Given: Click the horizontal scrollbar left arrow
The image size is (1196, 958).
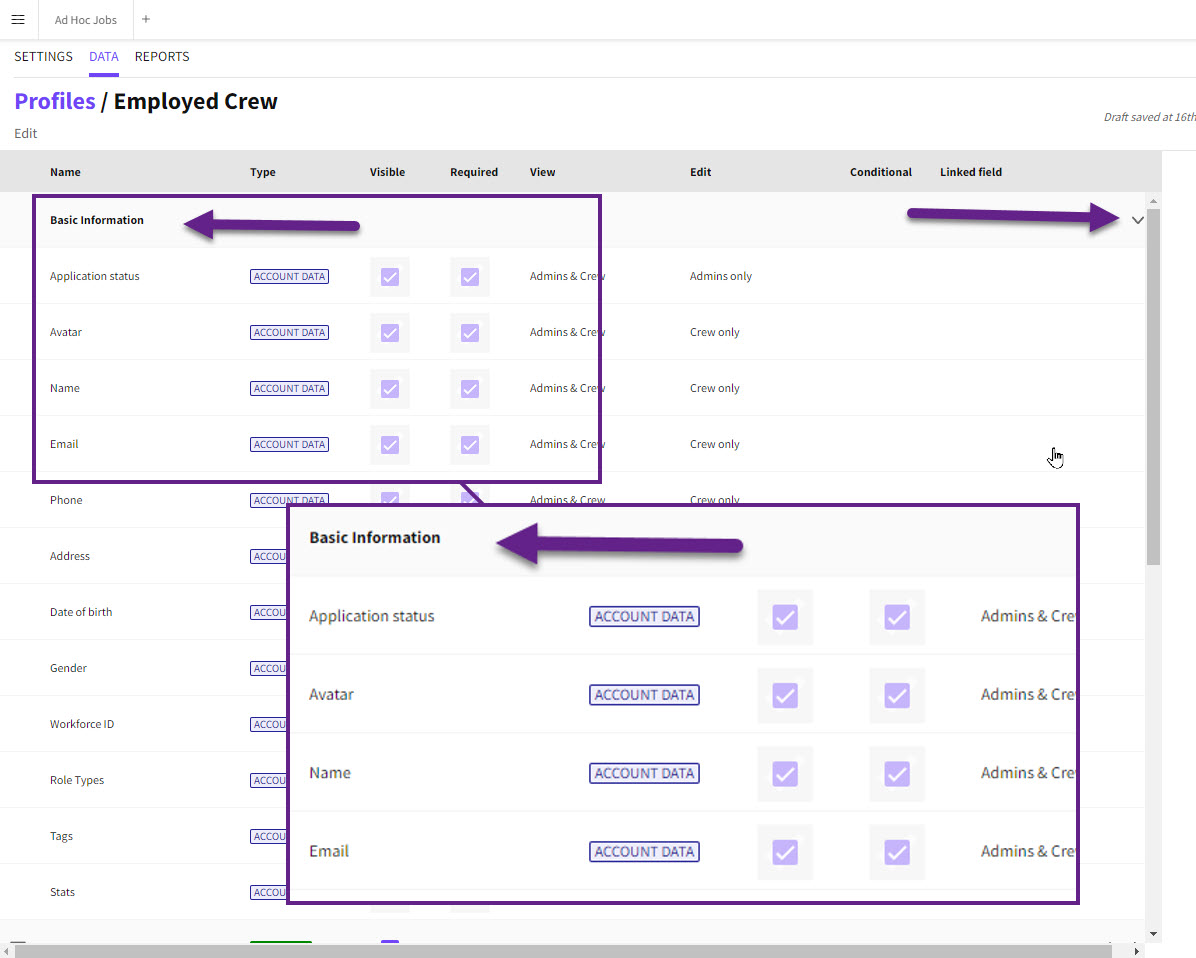Looking at the screenshot, I should [7, 950].
